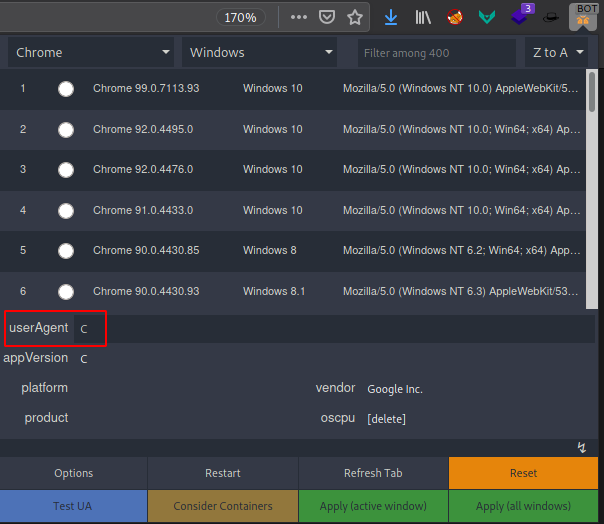Click the blue Test UA button
This screenshot has width=604, height=524.
[73, 506]
